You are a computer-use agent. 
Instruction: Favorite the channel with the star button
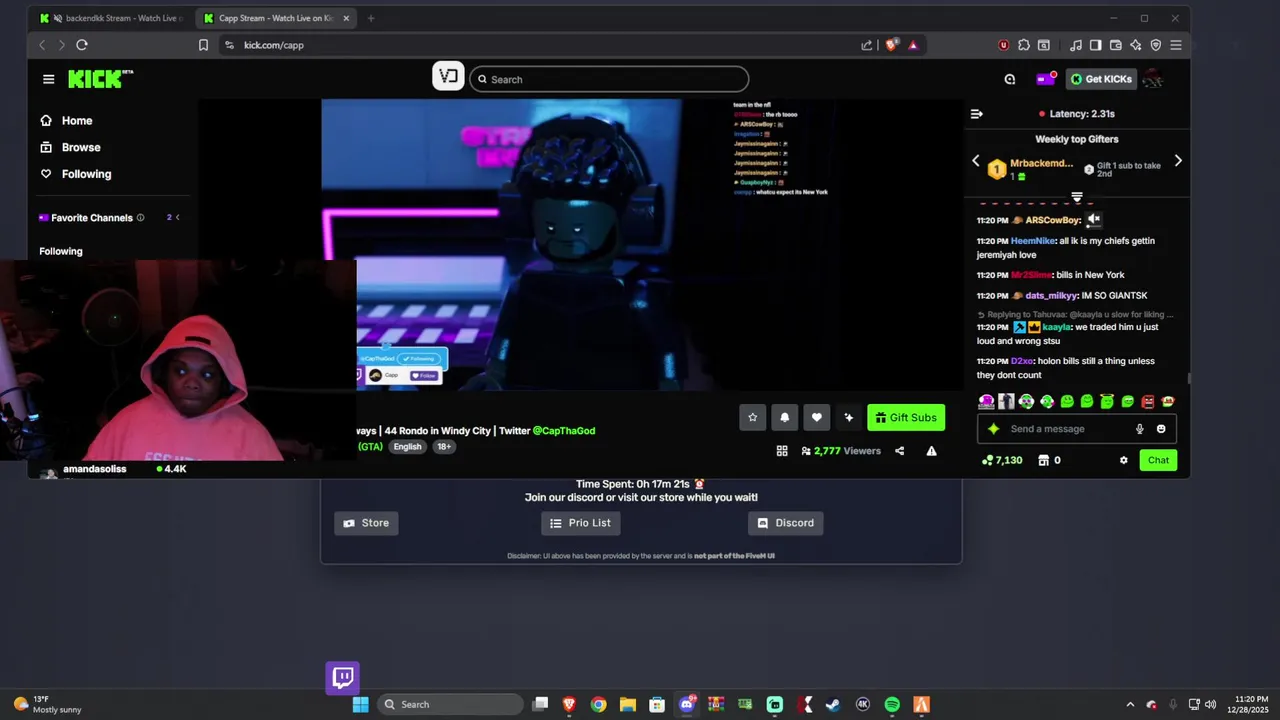coord(752,417)
